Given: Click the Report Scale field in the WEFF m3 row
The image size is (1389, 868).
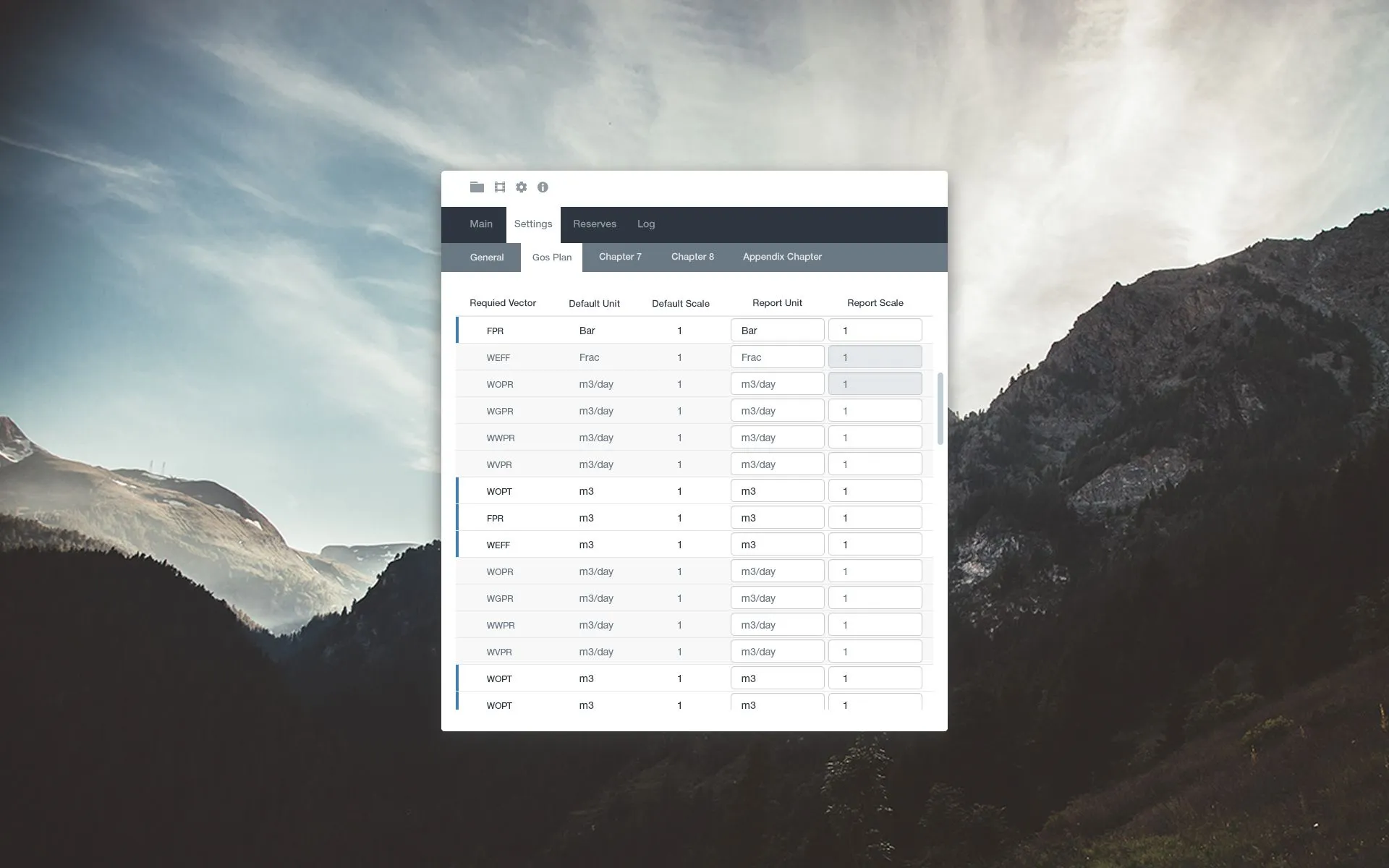Looking at the screenshot, I should pos(875,544).
